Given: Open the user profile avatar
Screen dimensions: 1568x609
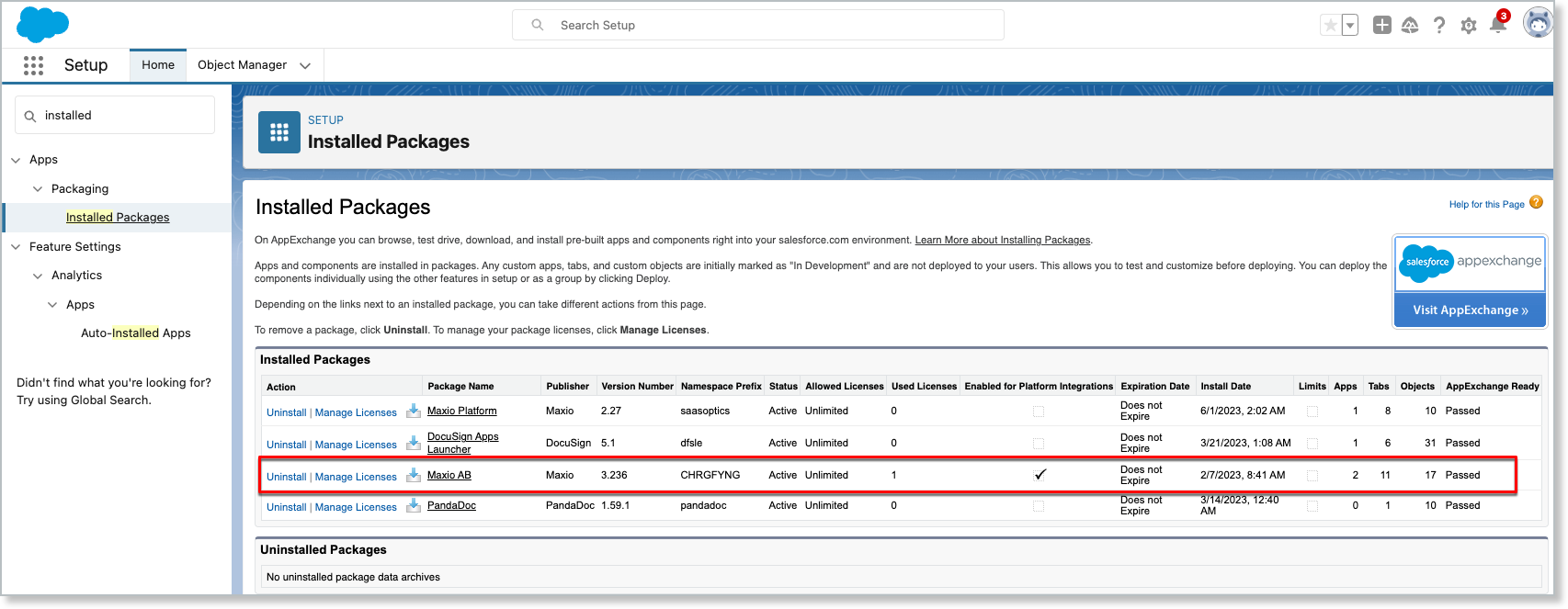Looking at the screenshot, I should coord(1538,23).
